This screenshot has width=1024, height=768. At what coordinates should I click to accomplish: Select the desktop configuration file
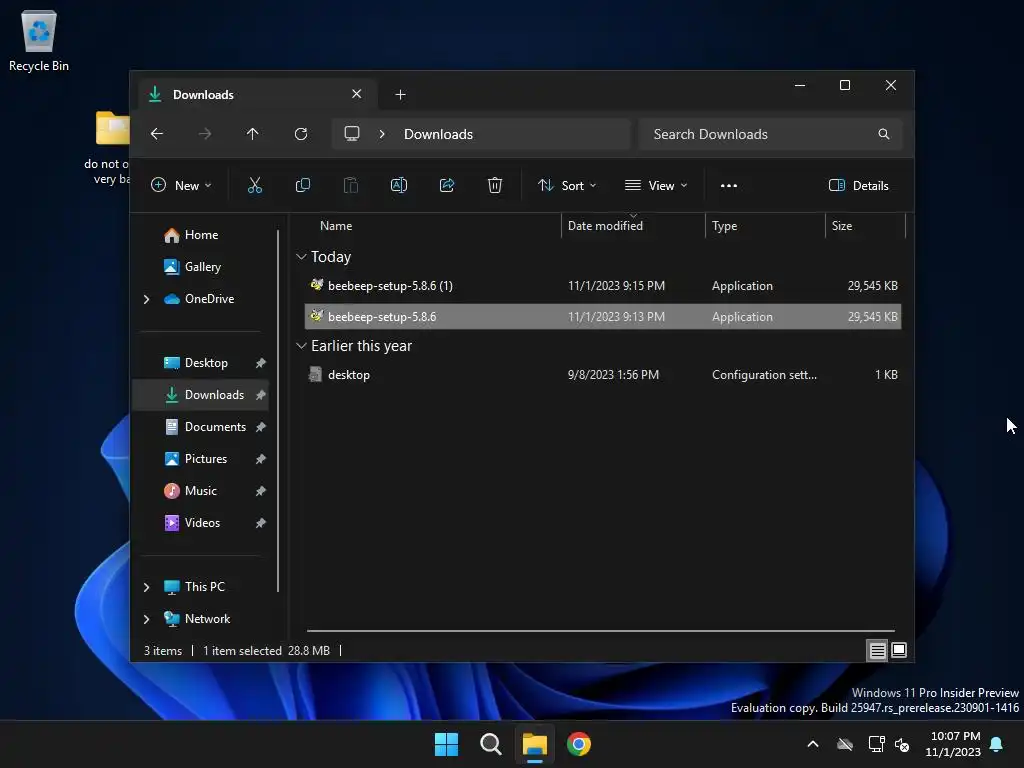tap(603, 375)
